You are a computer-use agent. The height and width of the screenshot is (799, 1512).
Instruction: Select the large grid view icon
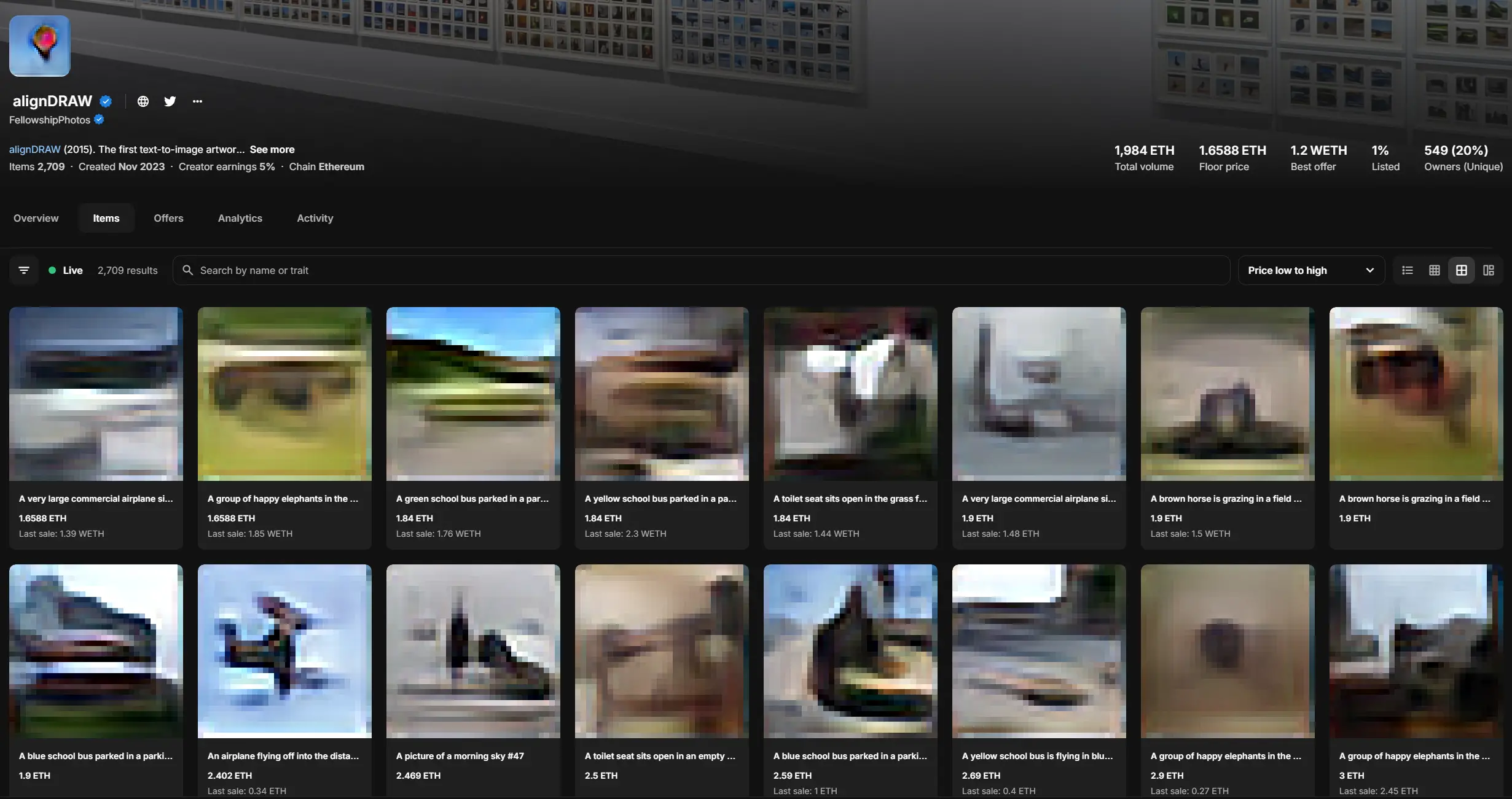point(1462,270)
